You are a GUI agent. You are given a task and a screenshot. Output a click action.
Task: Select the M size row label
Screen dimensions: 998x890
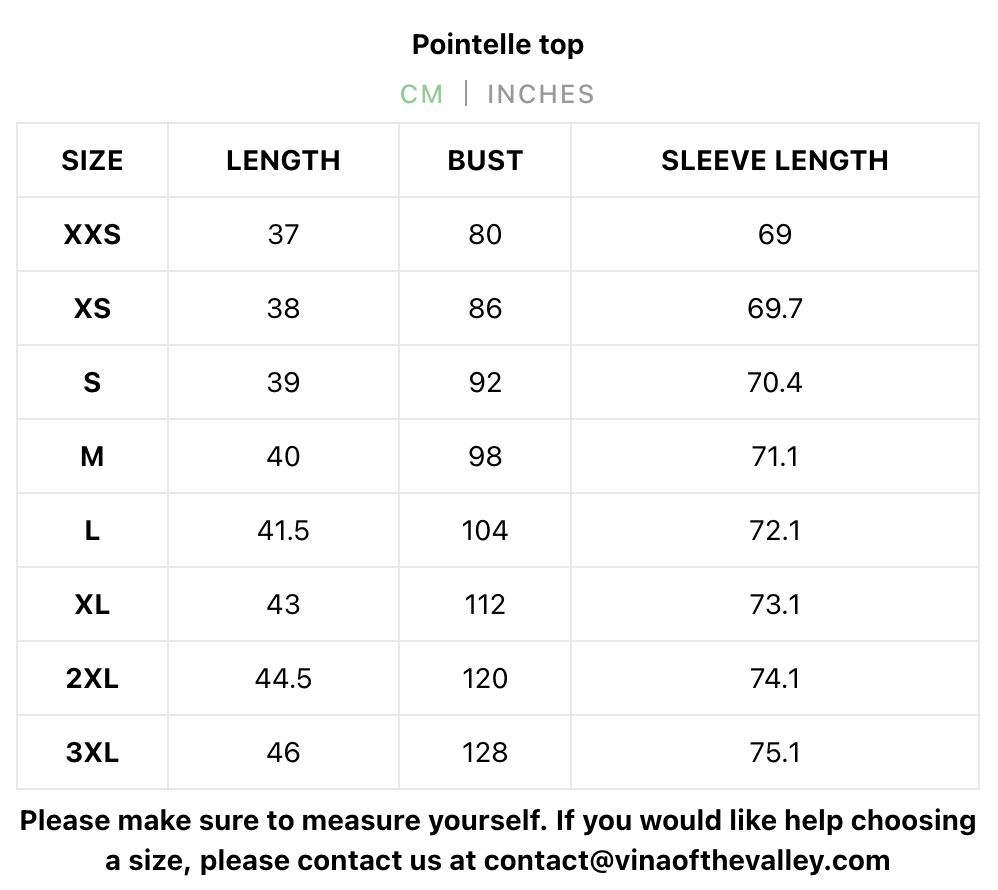(92, 456)
